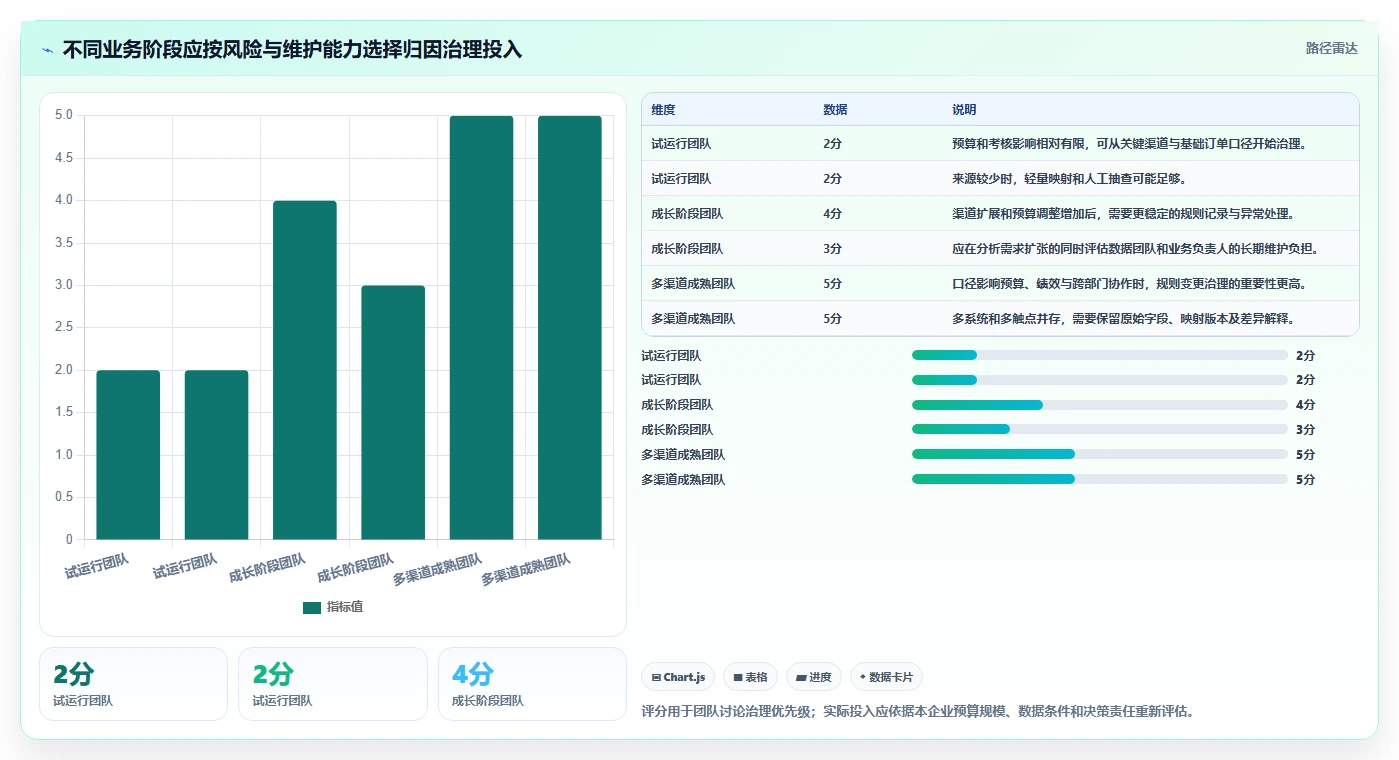Click the 指标值 legend label text
The height and width of the screenshot is (760, 1399).
[345, 607]
